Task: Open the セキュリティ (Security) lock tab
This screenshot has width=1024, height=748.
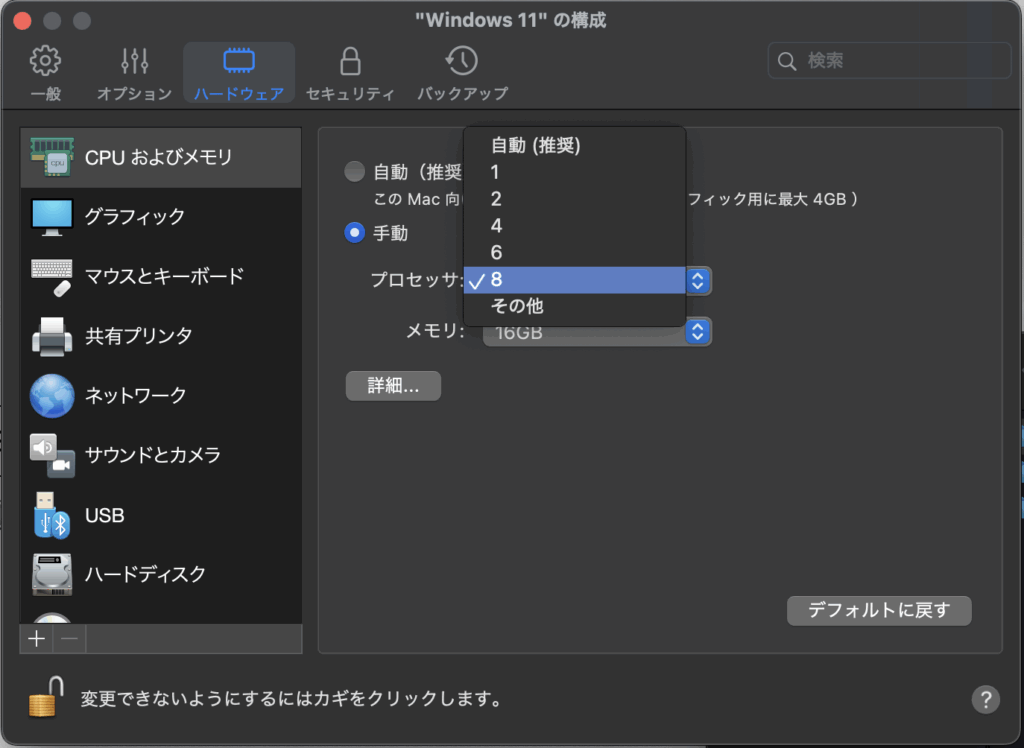Action: pyautogui.click(x=350, y=72)
